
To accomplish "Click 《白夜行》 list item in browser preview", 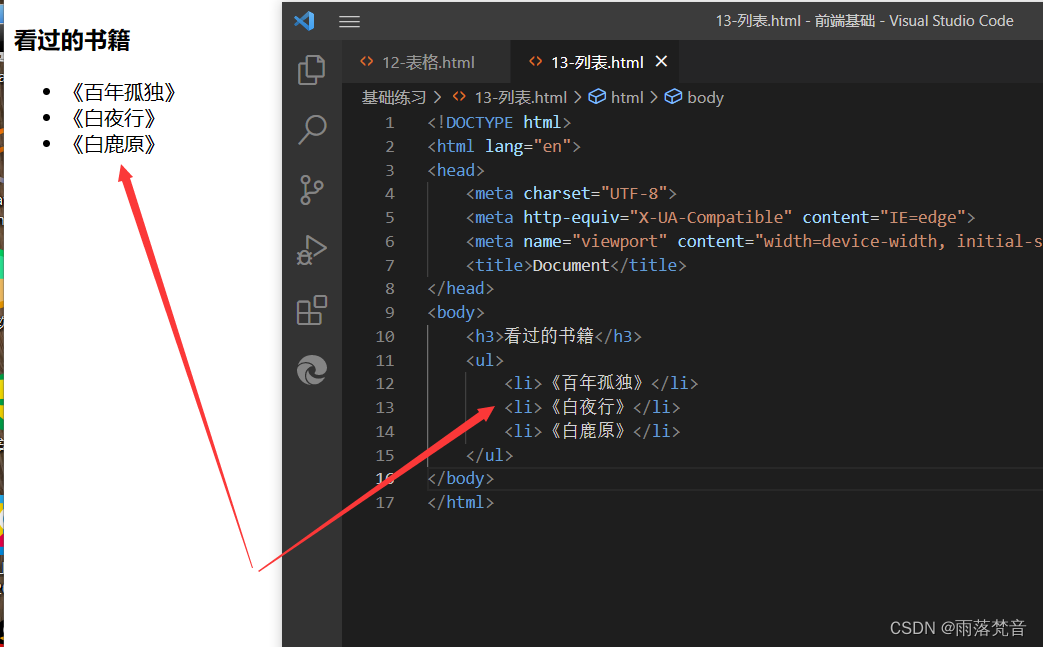I will point(114,118).
